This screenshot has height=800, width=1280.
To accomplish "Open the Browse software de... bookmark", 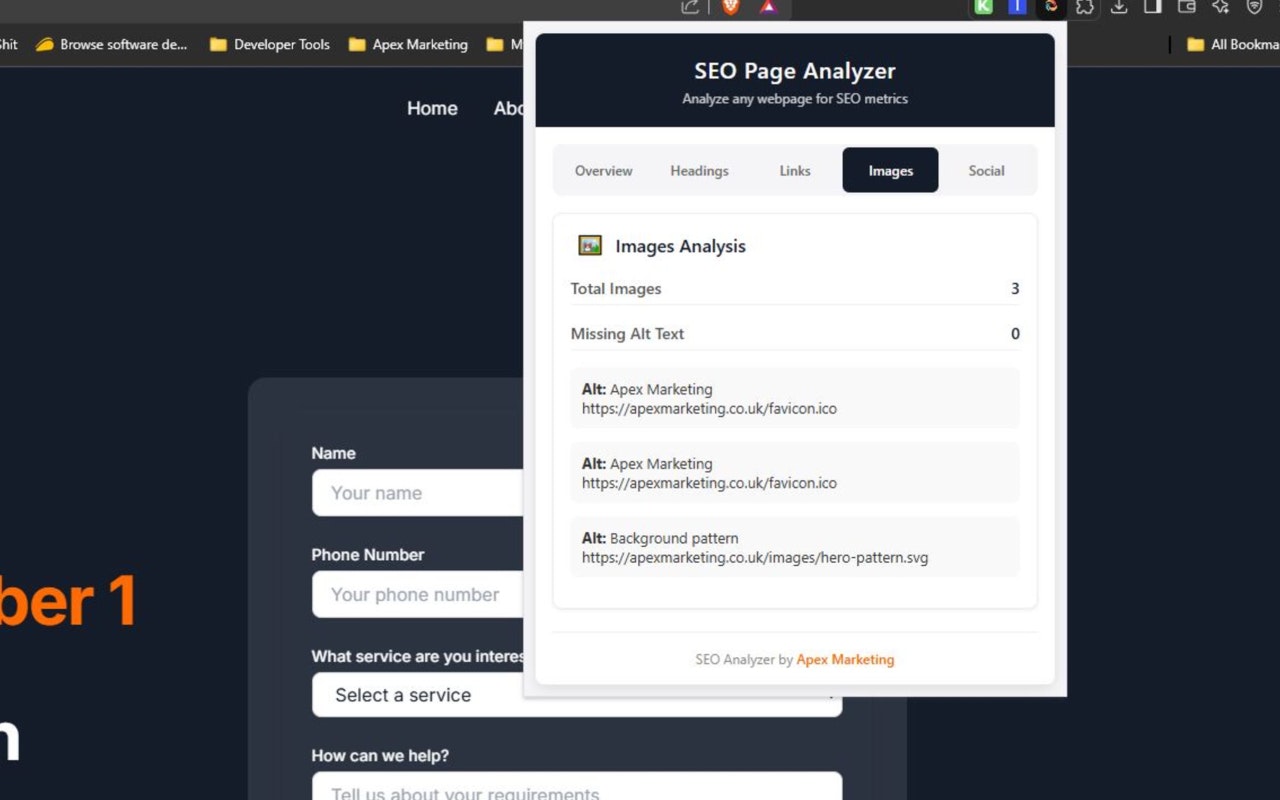I will click(x=111, y=44).
